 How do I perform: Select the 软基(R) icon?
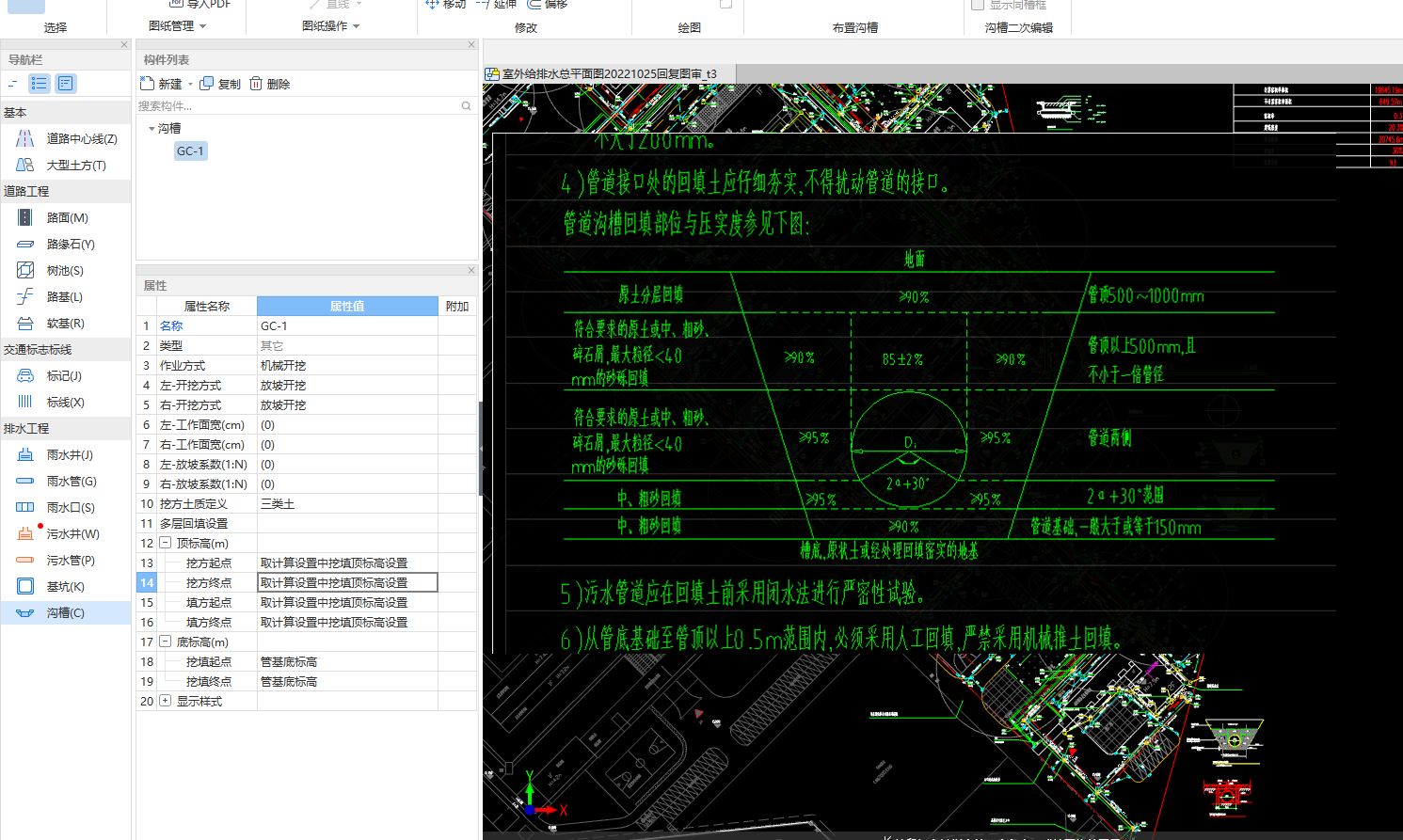pos(25,323)
